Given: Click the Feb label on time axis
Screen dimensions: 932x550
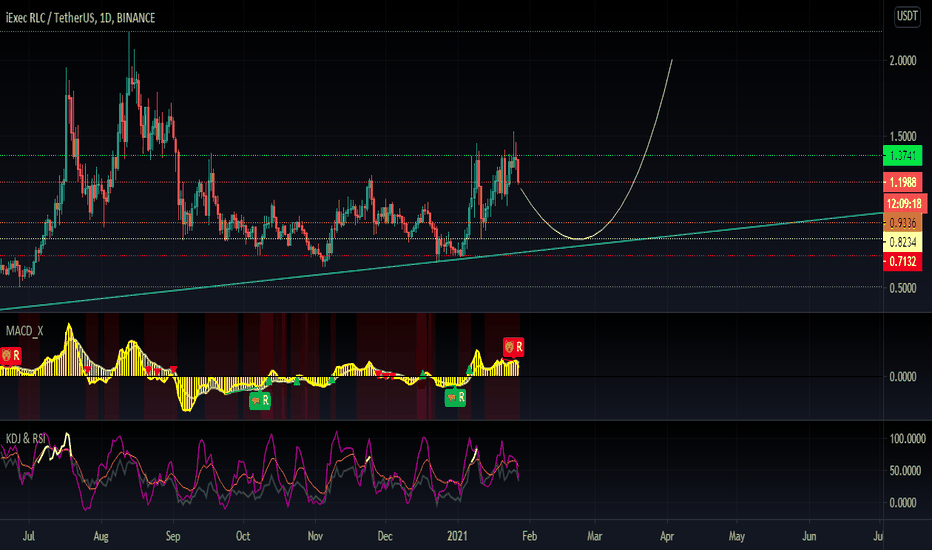Looking at the screenshot, I should 530,536.
